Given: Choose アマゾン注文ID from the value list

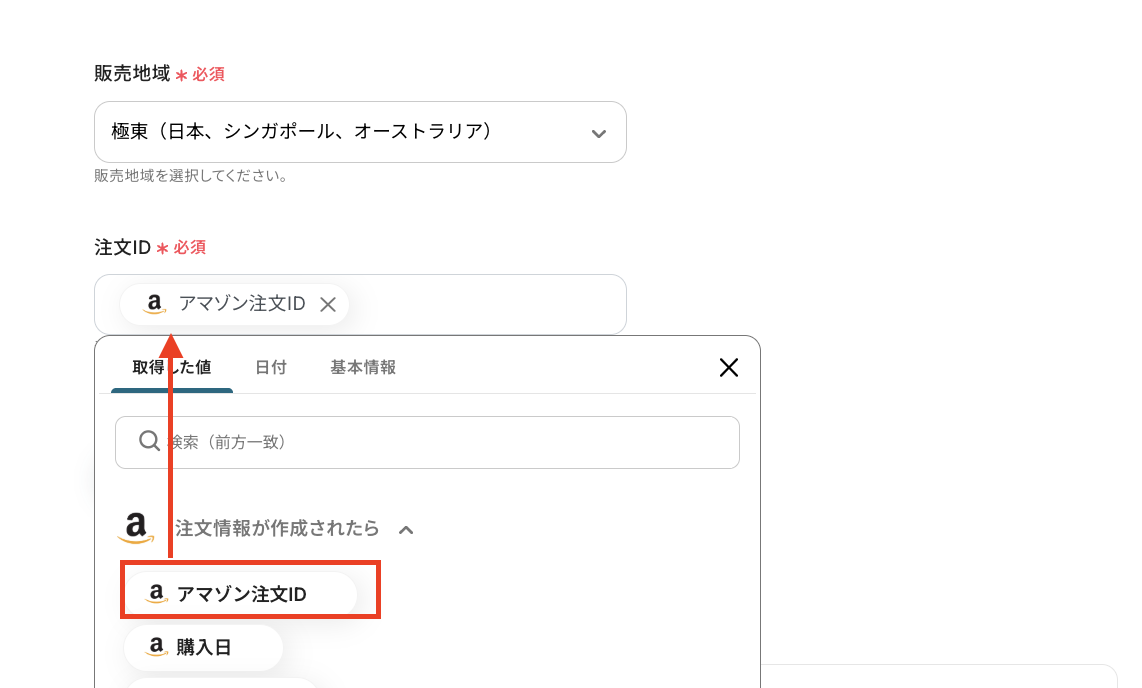Looking at the screenshot, I should tap(241, 594).
